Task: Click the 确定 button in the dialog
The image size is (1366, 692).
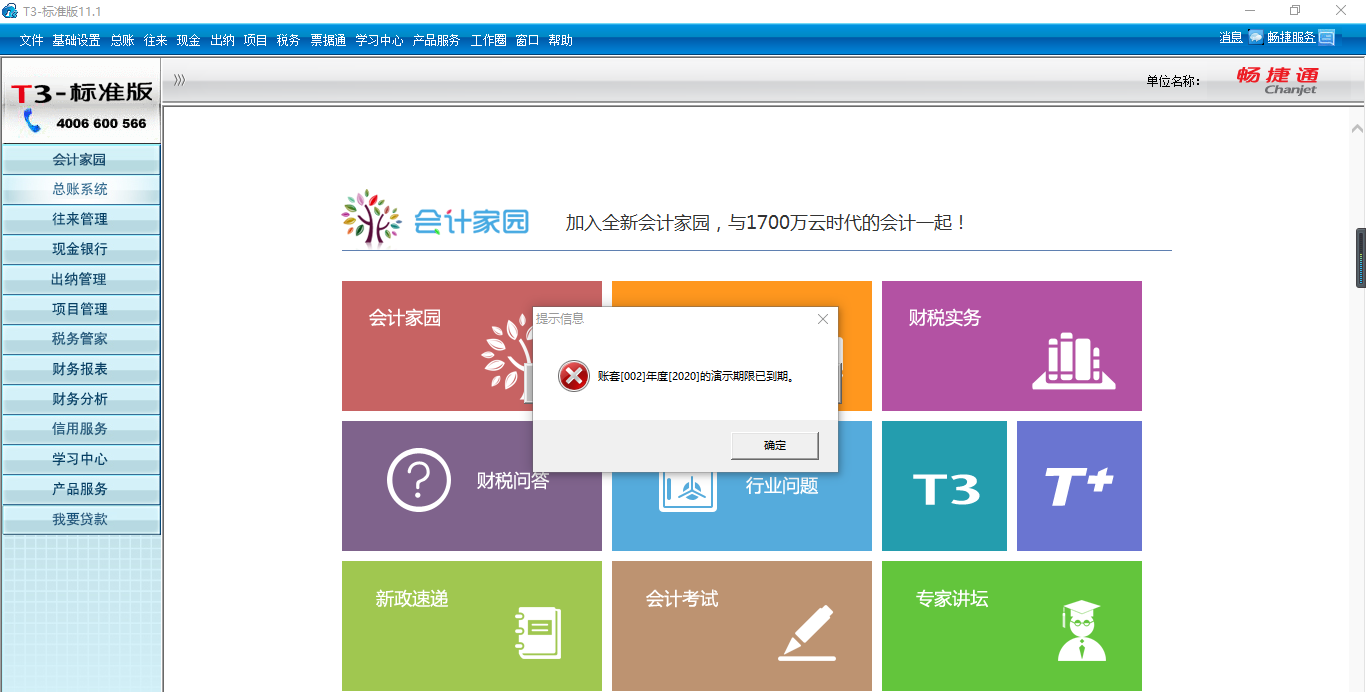Action: pyautogui.click(x=775, y=445)
